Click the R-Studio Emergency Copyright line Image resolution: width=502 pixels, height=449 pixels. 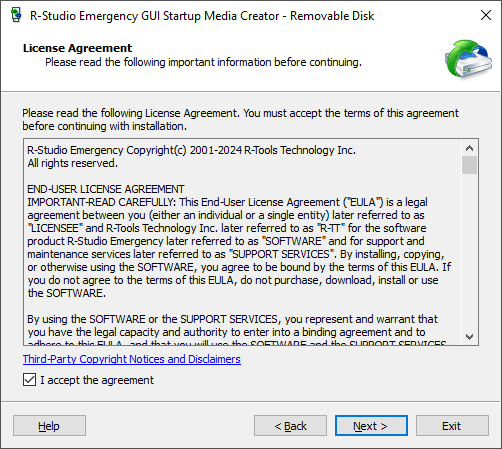tap(191, 150)
